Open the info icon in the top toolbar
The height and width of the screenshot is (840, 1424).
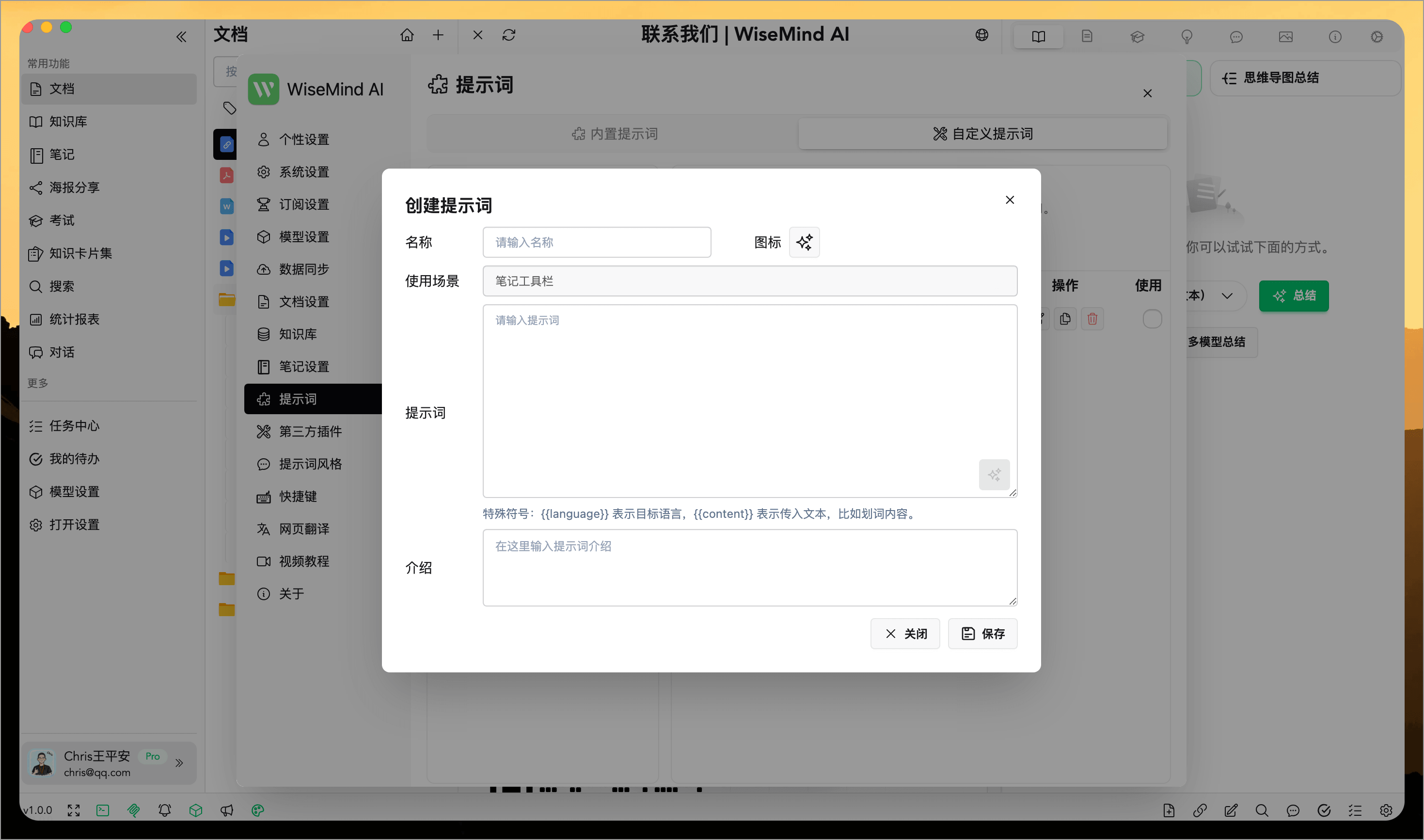[1335, 36]
